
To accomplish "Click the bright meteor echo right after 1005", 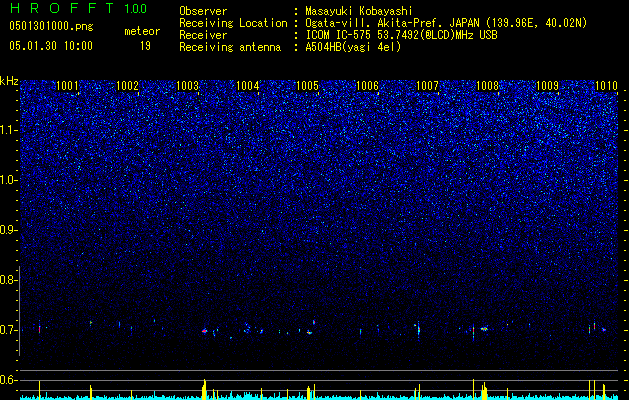I will click(309, 332).
